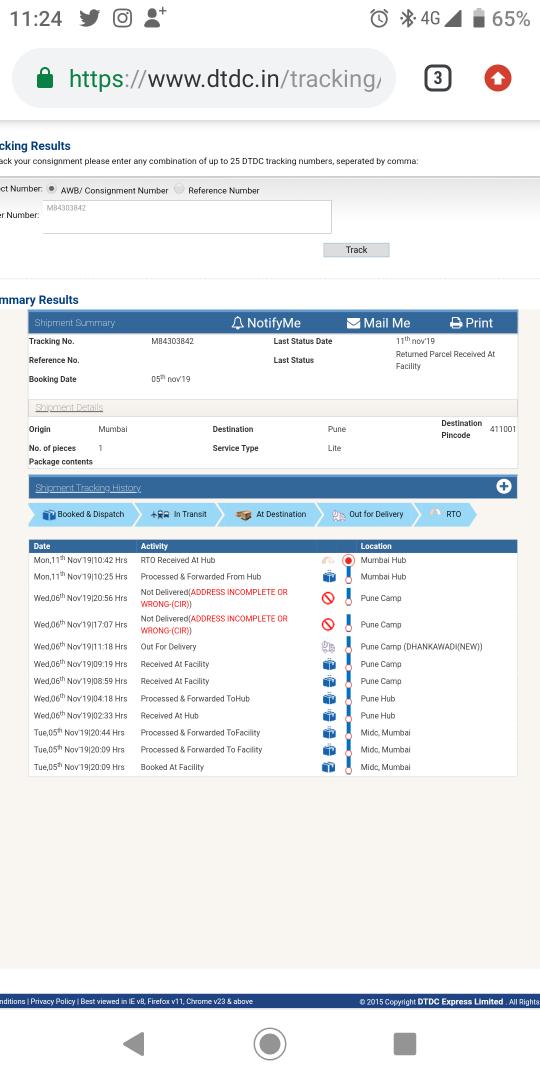540x1080 pixels.
Task: Open the Instagram notification icon in status bar
Action: 123,18
